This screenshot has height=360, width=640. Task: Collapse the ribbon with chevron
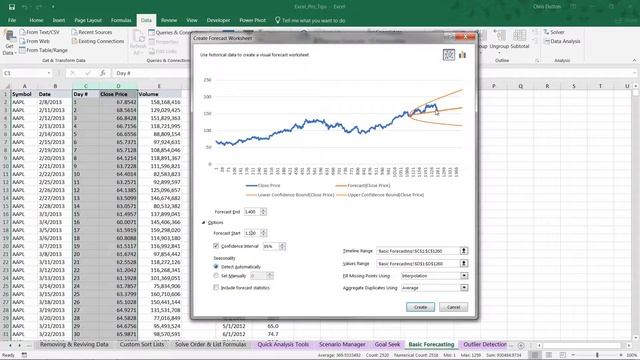[634, 60]
